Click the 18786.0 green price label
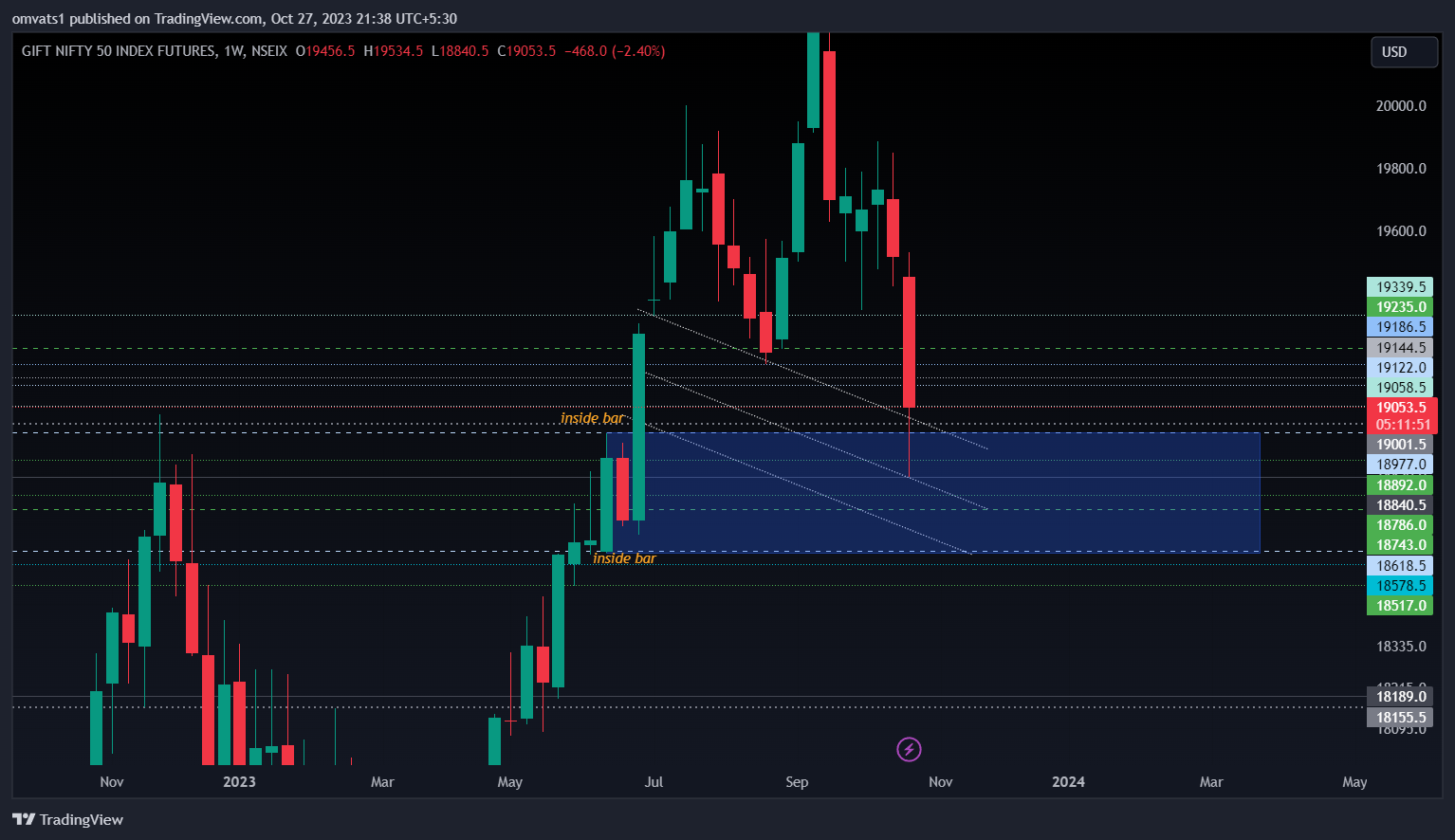 1400,525
